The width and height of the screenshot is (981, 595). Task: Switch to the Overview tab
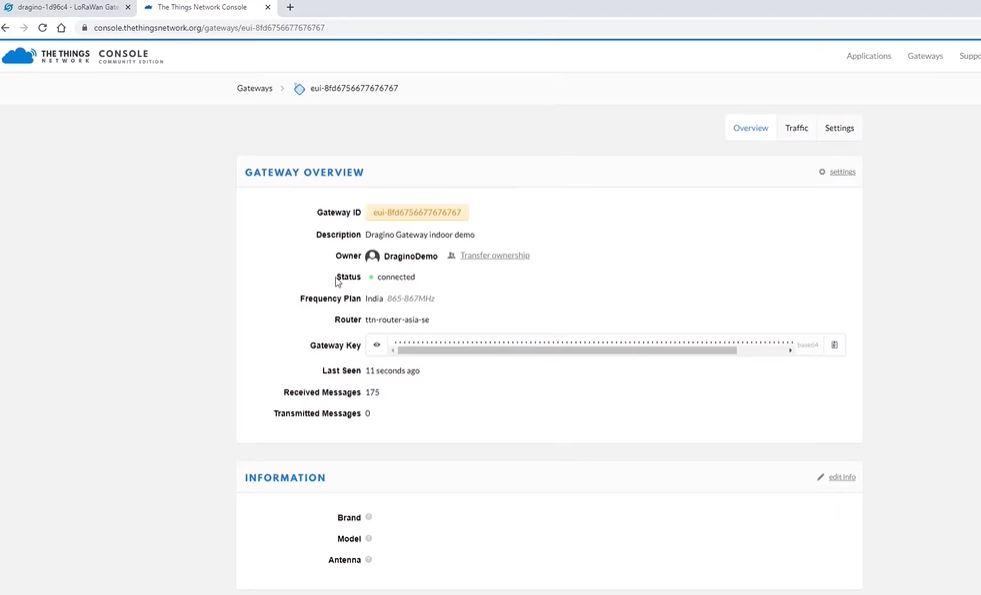[750, 128]
